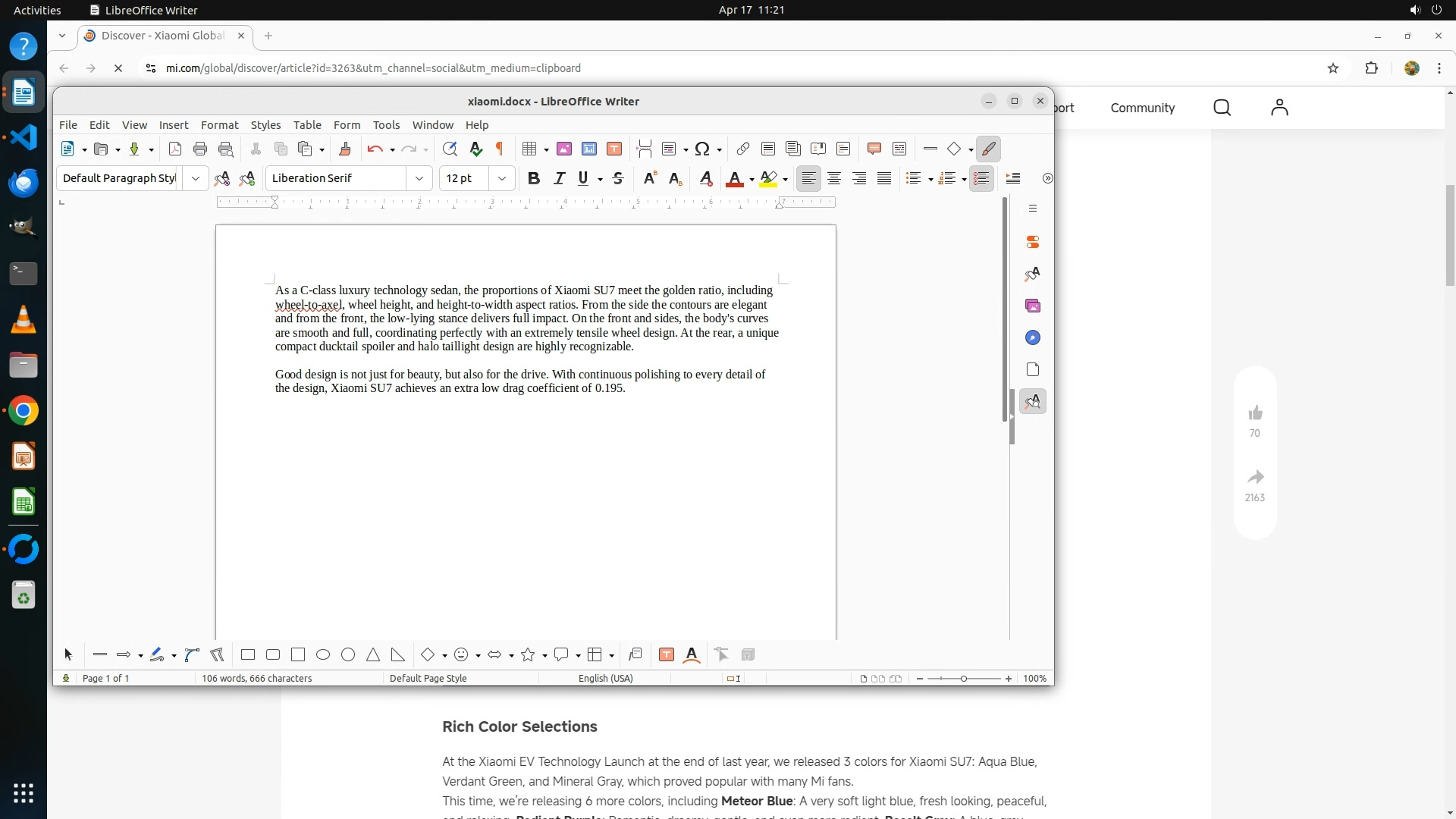Expand the paragraph style dropdown
1456x819 pixels.
tap(196, 179)
